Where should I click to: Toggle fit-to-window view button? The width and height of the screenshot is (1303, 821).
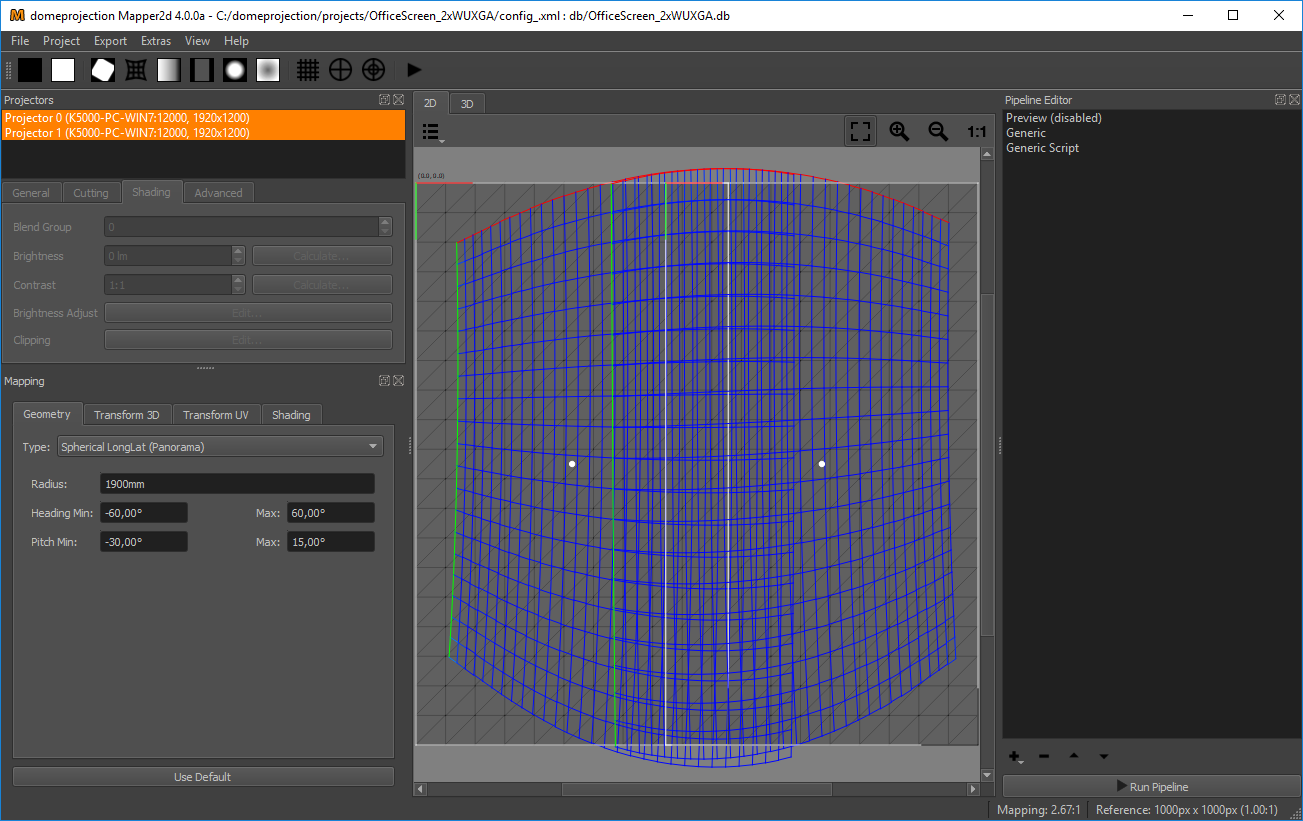[x=860, y=132]
